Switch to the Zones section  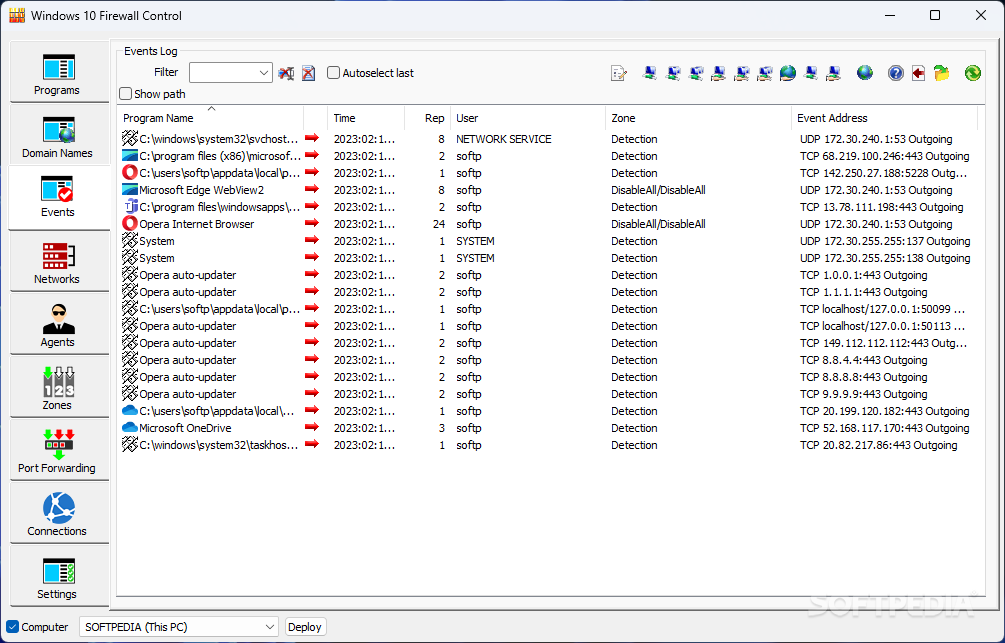tap(58, 387)
